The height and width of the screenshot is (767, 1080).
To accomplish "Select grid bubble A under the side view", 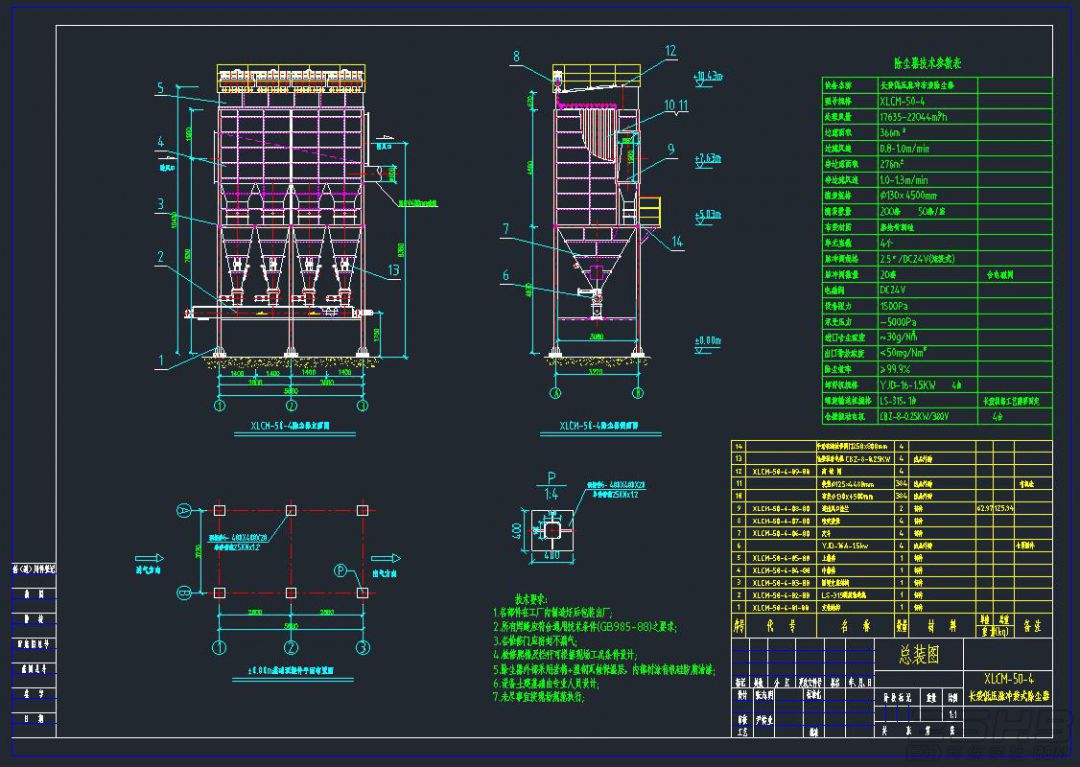I will (556, 393).
